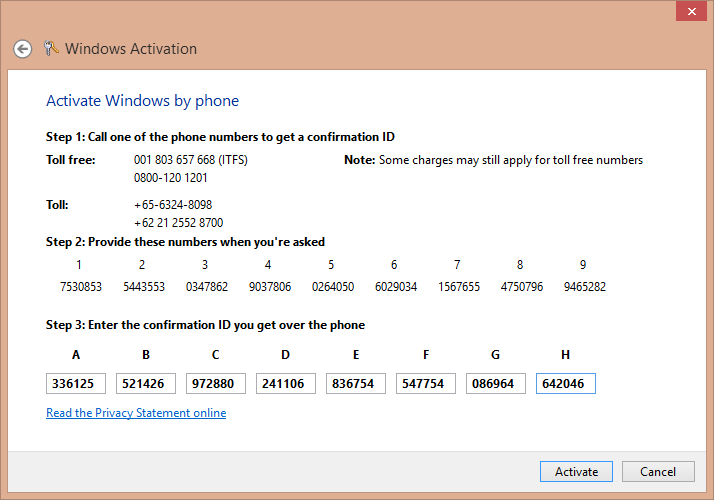This screenshot has width=714, height=500.
Task: Focus confirmation ID field A containing 336125
Action: click(76, 383)
